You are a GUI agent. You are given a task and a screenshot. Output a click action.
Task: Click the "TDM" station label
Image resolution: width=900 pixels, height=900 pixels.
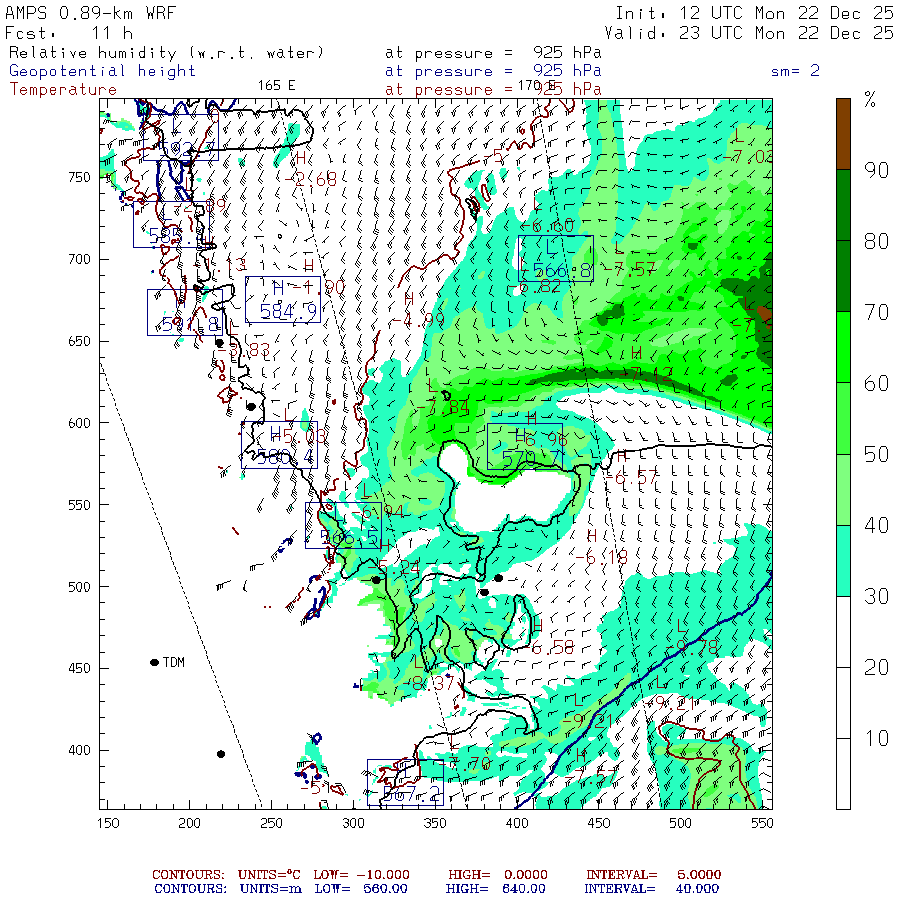point(173,662)
